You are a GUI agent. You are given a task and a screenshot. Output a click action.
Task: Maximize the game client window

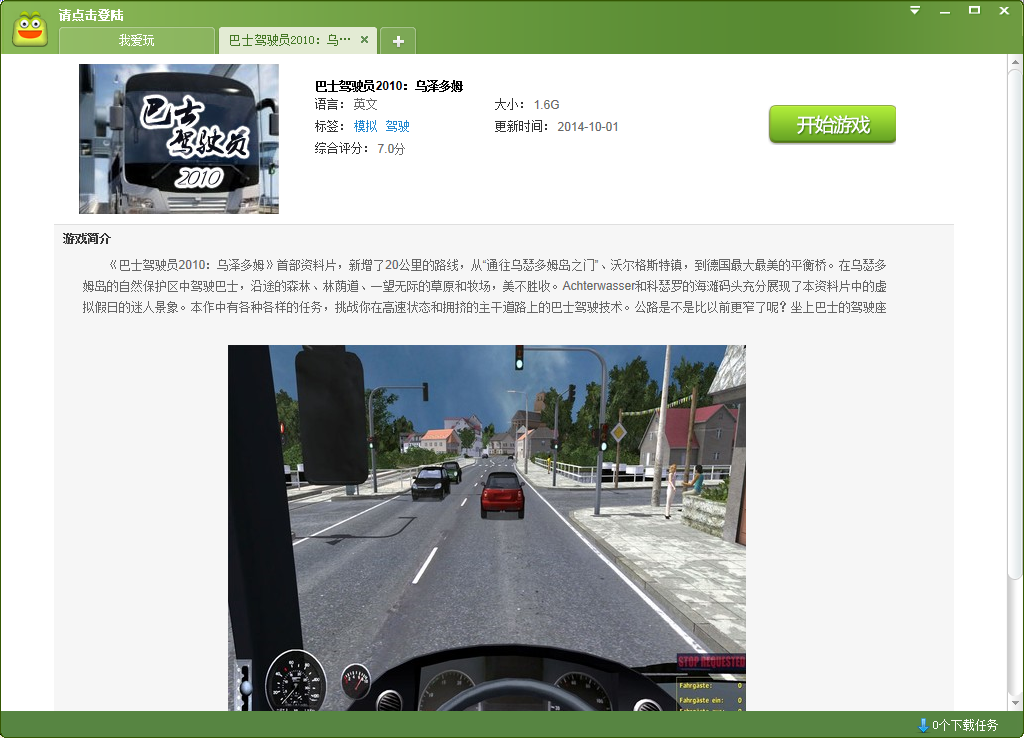[x=974, y=11]
